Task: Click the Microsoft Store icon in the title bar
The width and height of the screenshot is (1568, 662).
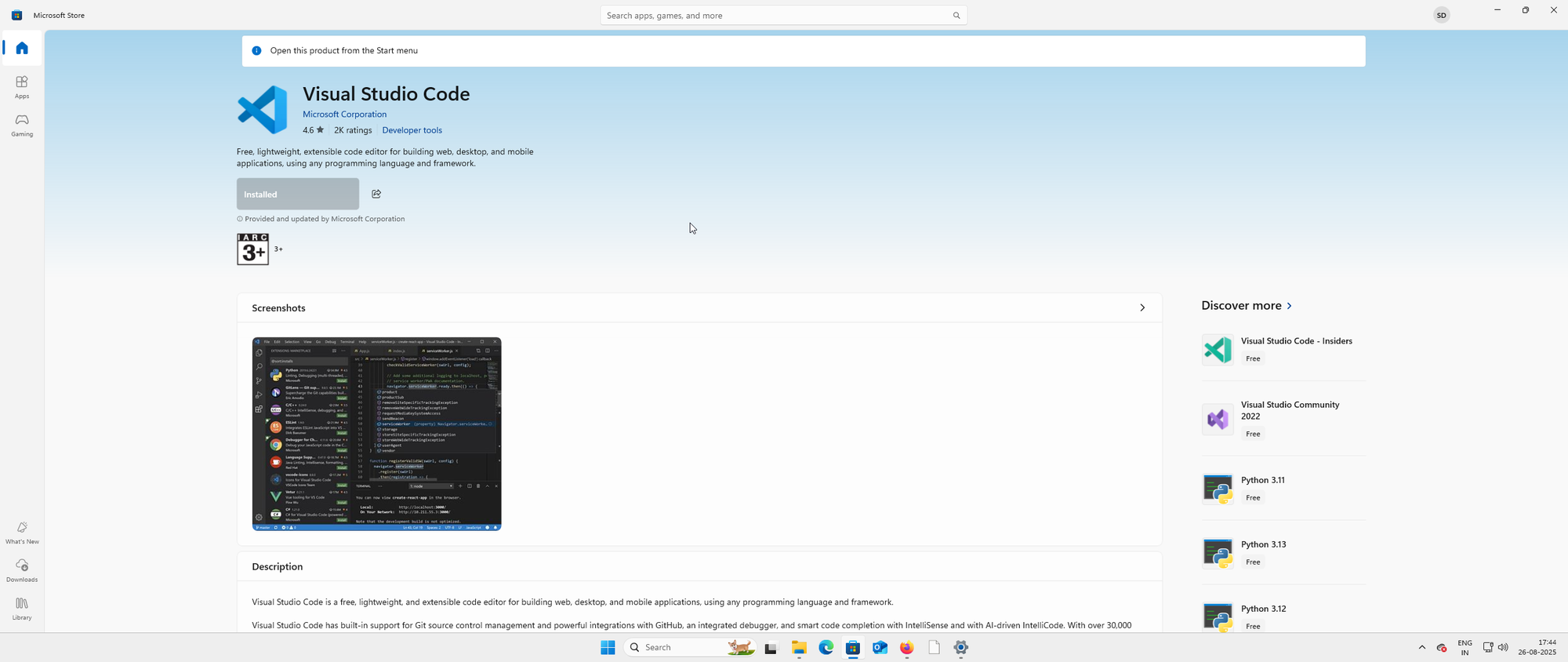Action: click(16, 15)
